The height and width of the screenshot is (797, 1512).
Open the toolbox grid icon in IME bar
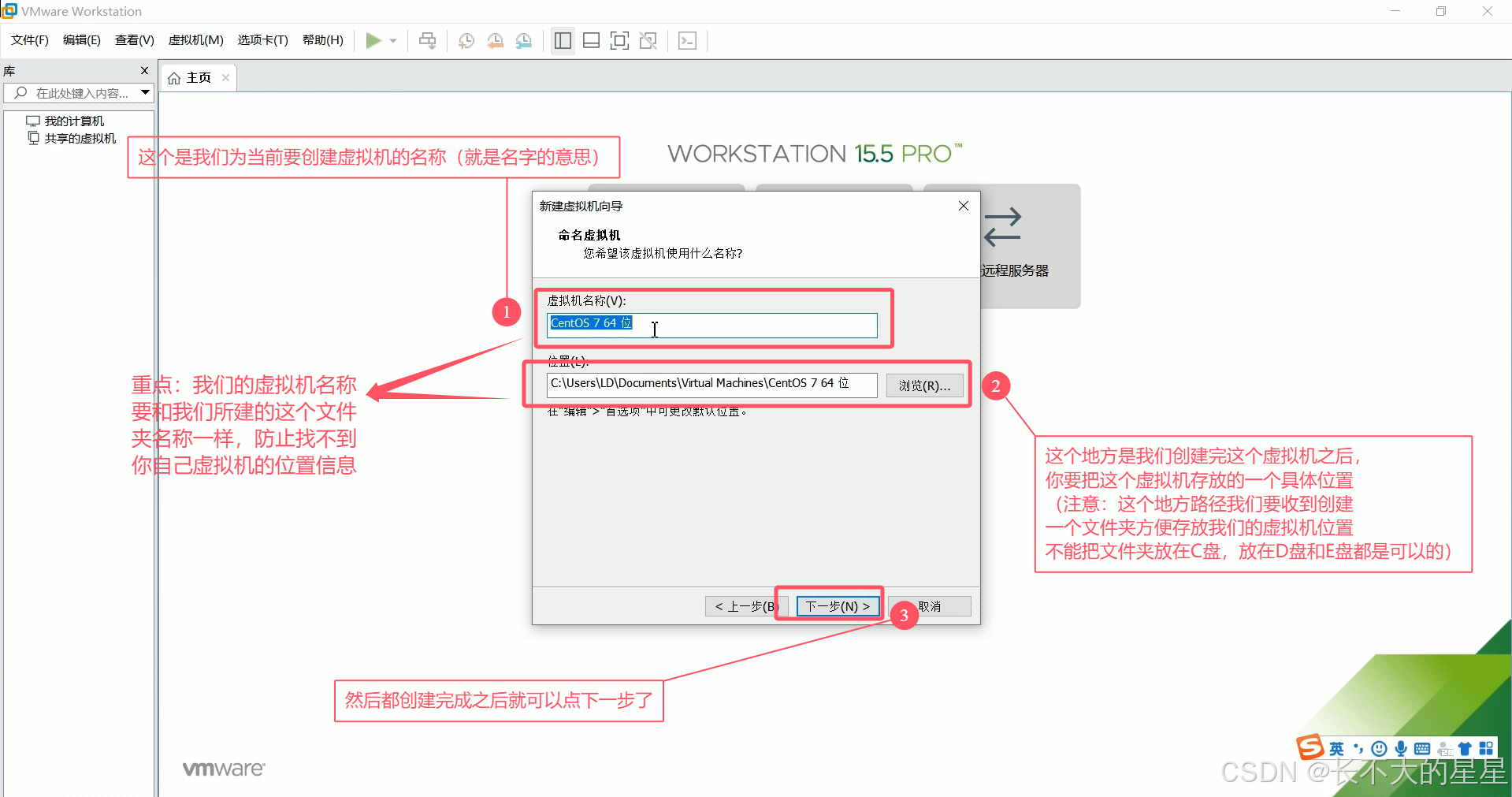coord(1487,749)
